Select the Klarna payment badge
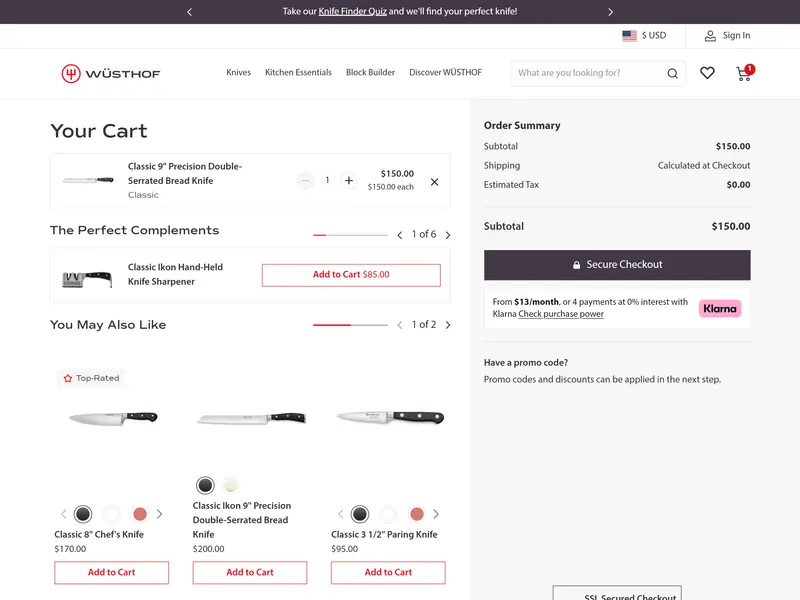Viewport: 800px width, 600px height. click(x=720, y=308)
